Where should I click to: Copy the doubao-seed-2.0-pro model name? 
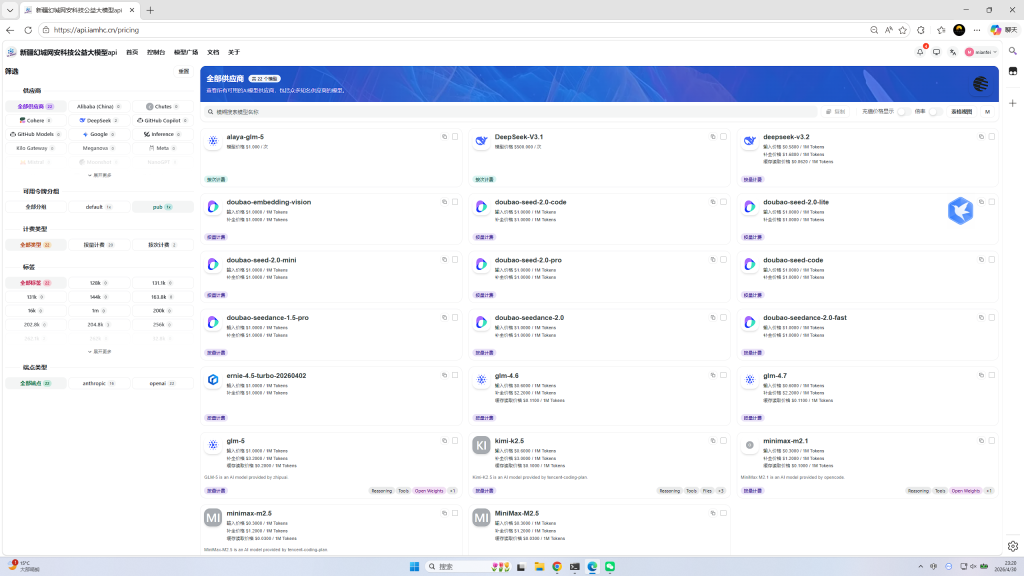tap(713, 260)
